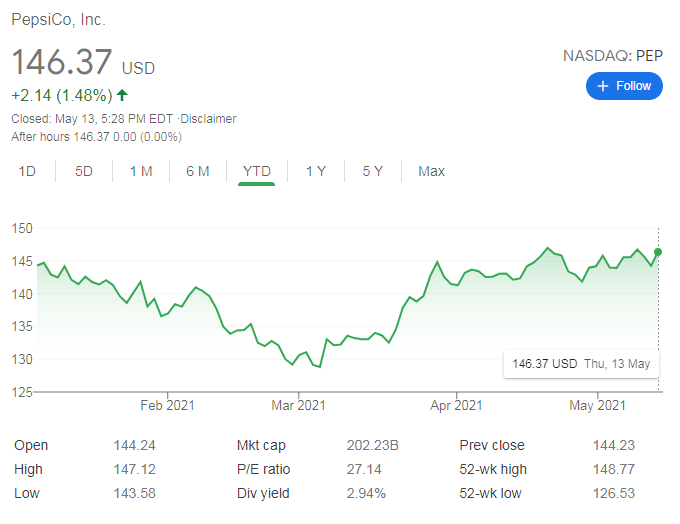Click the large 146.37 price

(62, 62)
